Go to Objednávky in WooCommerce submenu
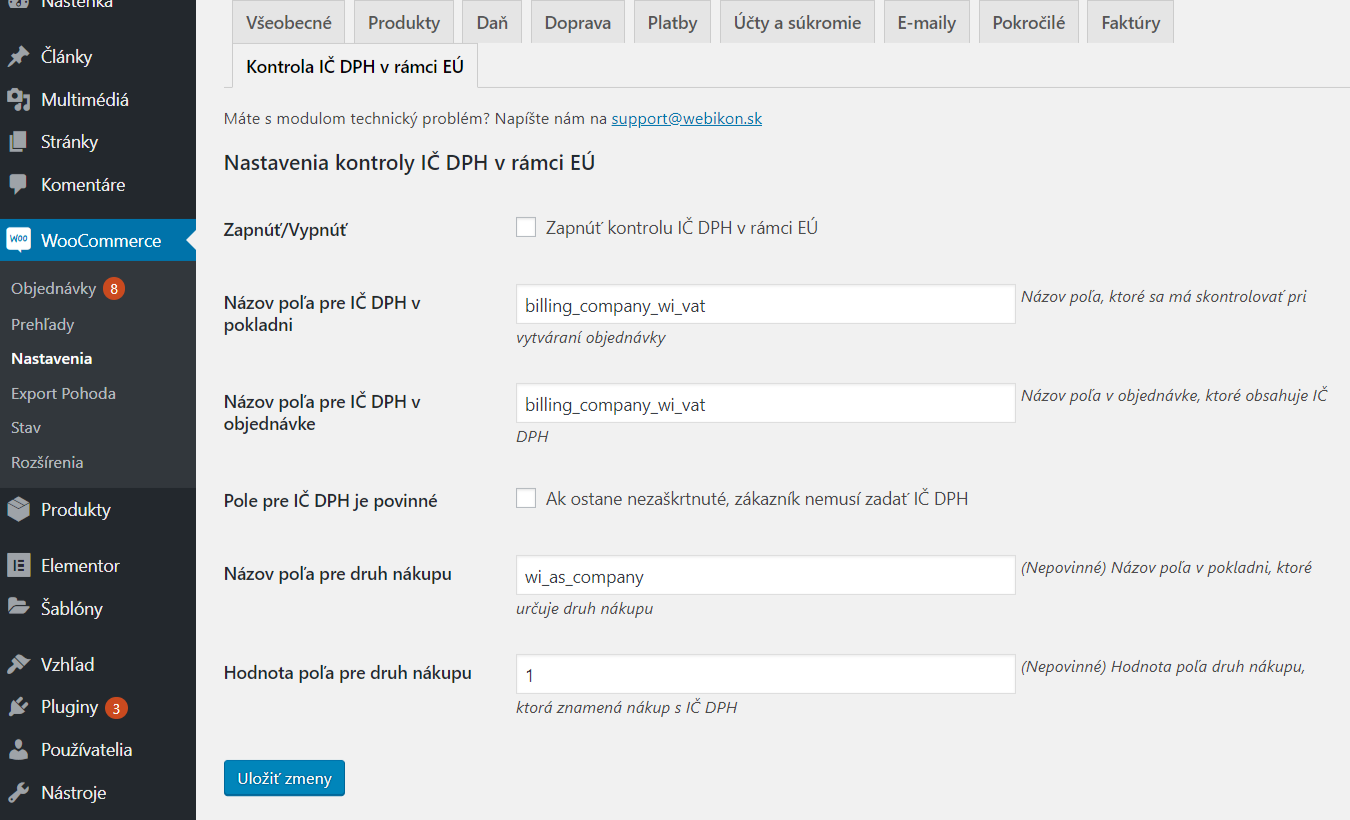Viewport: 1350px width, 820px height. (54, 289)
